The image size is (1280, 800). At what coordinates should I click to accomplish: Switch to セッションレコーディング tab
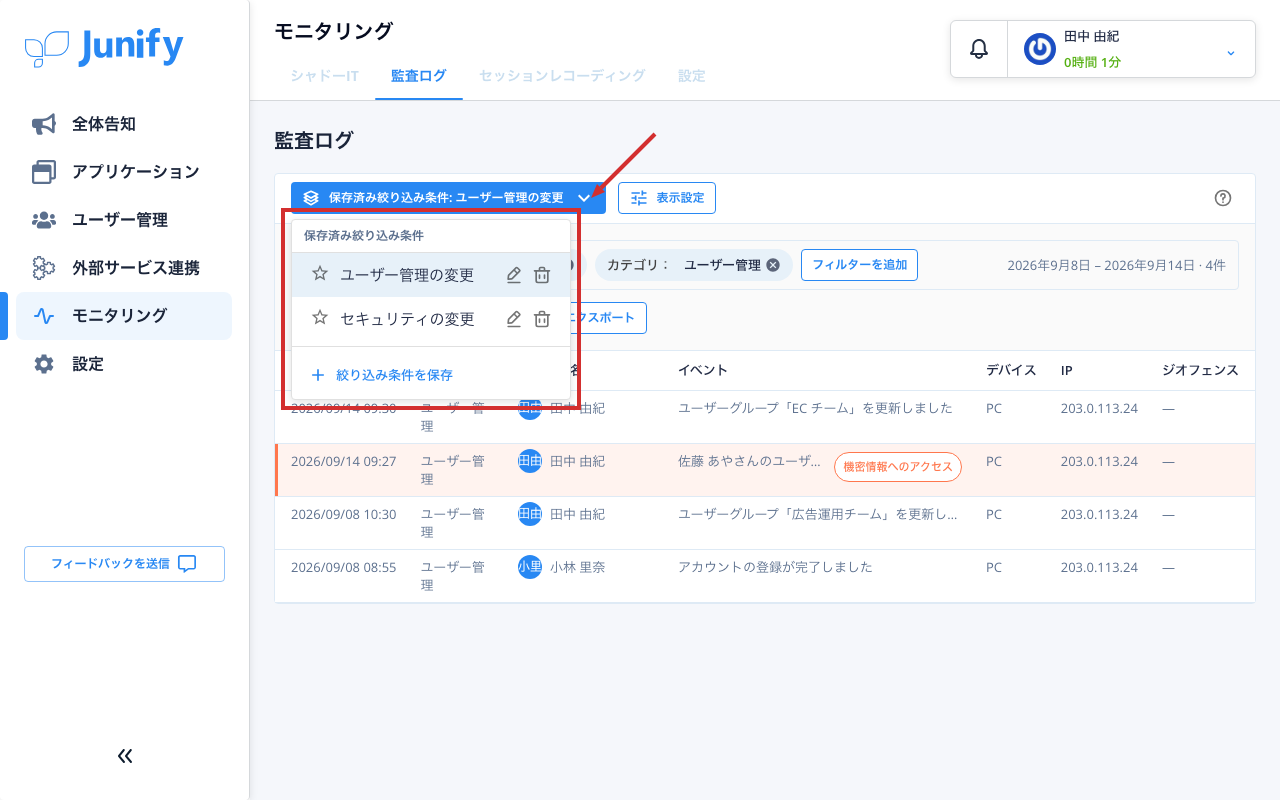click(562, 76)
